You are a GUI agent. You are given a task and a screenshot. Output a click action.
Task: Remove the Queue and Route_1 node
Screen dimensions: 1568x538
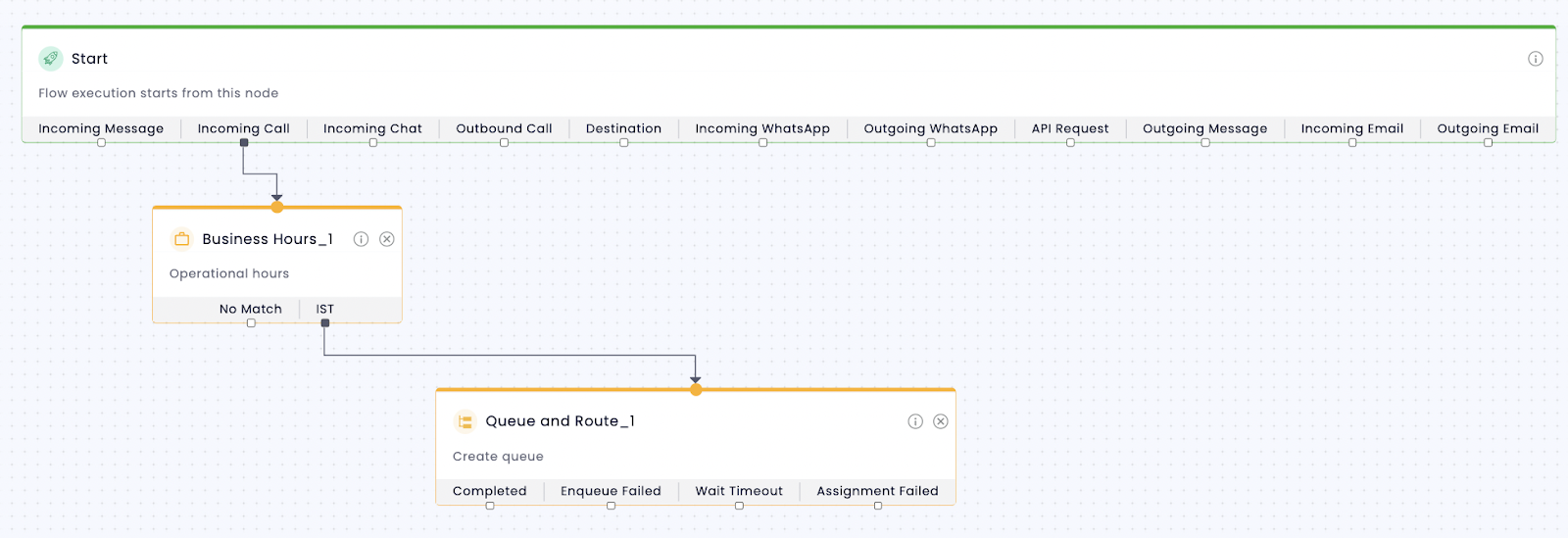coord(941,421)
